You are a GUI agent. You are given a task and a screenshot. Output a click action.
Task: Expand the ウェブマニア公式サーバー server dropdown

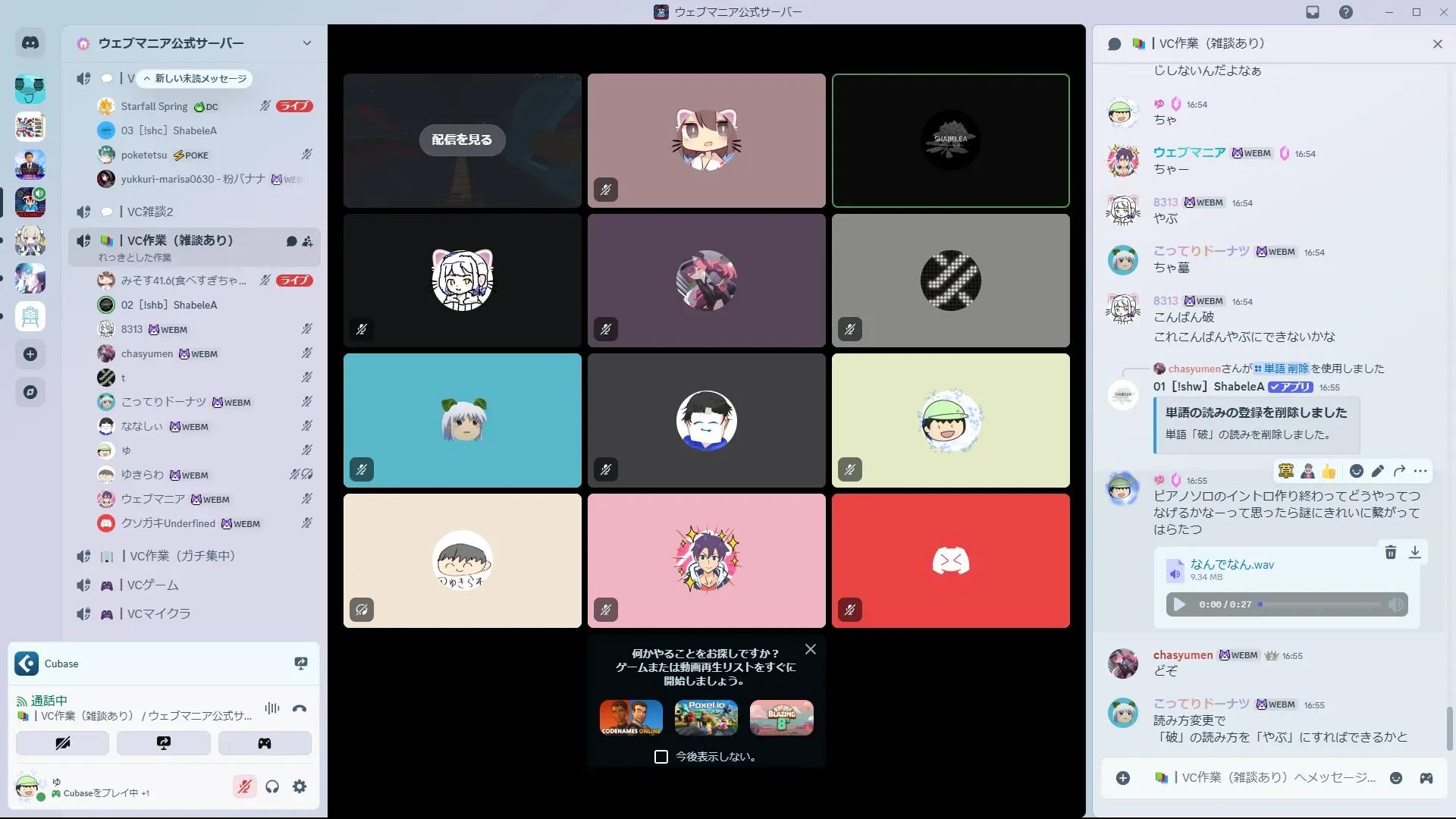(306, 43)
